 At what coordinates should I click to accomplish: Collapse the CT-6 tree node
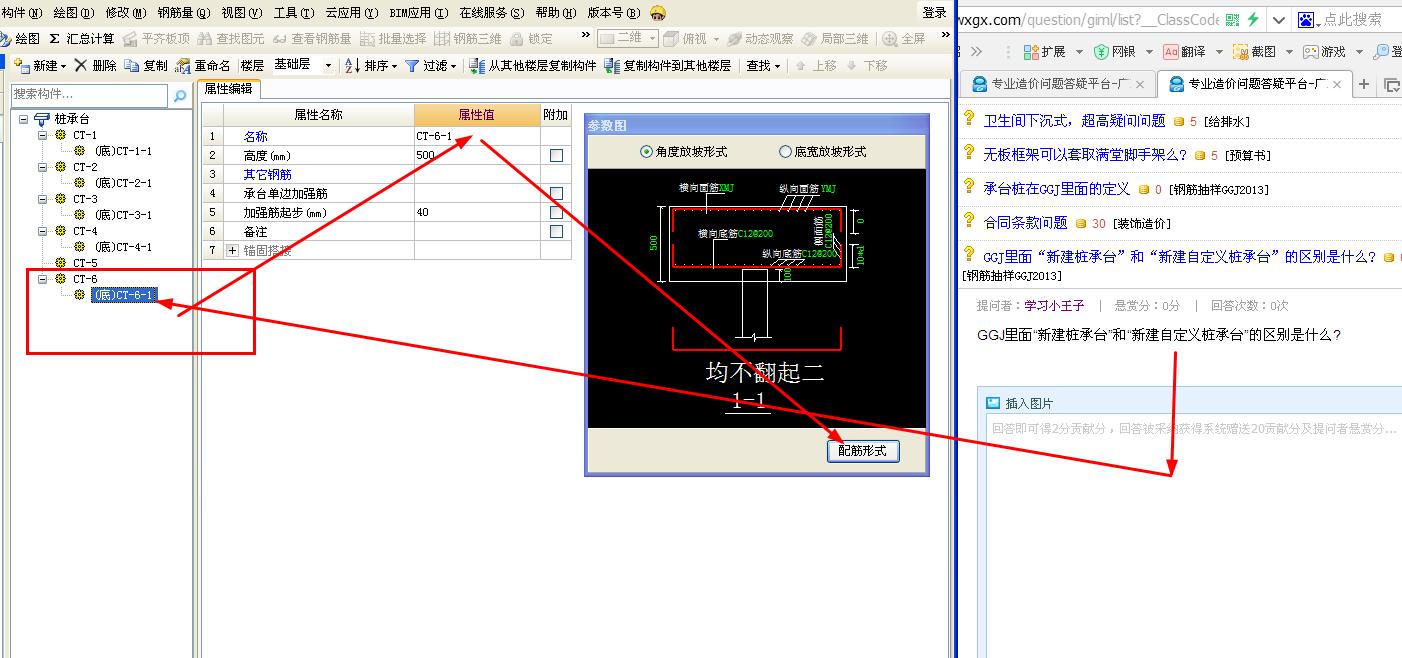(43, 279)
